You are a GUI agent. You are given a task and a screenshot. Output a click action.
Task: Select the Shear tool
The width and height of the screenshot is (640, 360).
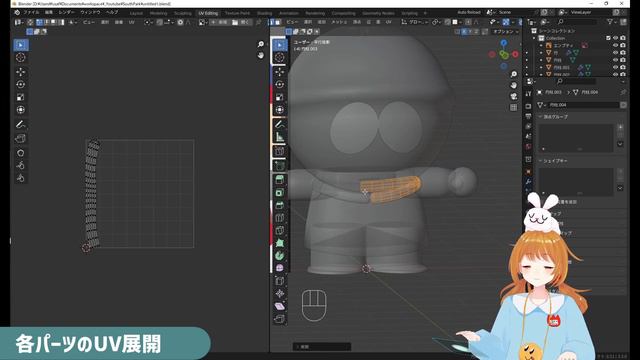280,306
